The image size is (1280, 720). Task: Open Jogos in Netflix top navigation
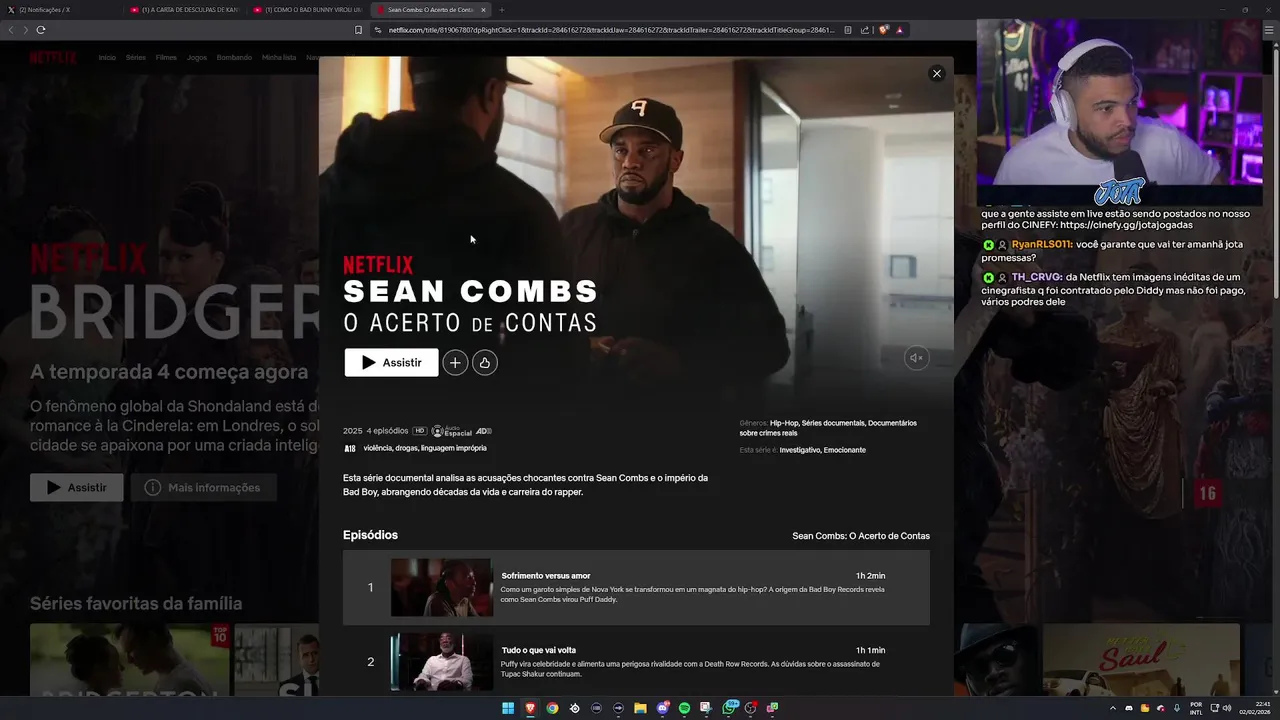pyautogui.click(x=197, y=58)
